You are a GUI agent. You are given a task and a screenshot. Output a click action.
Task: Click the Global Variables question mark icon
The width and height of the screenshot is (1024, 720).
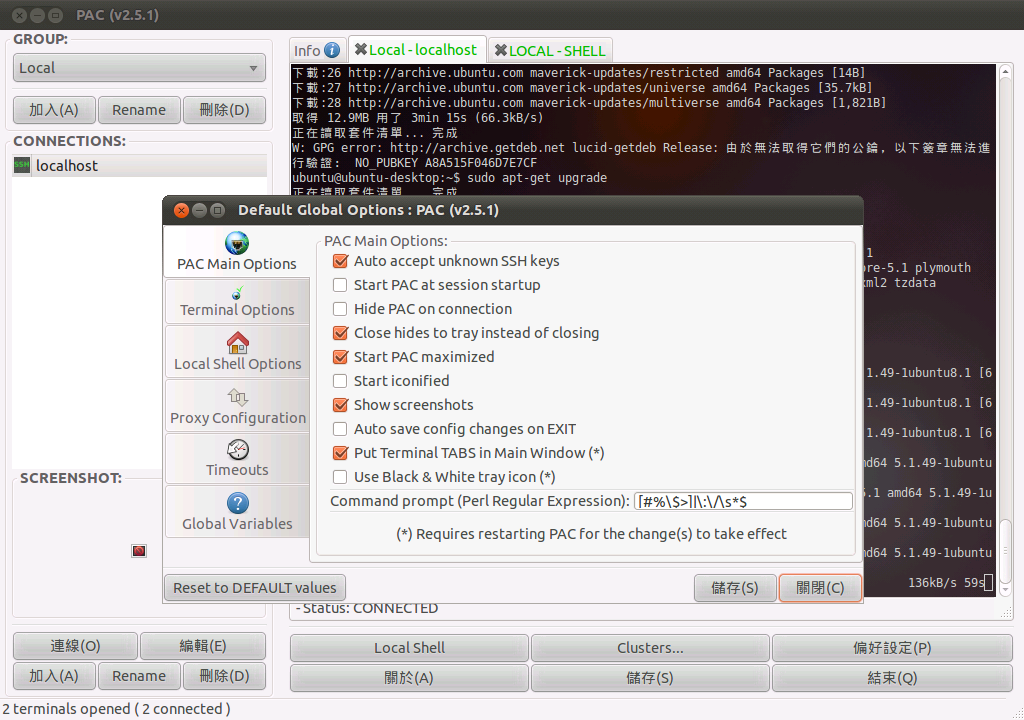(238, 503)
